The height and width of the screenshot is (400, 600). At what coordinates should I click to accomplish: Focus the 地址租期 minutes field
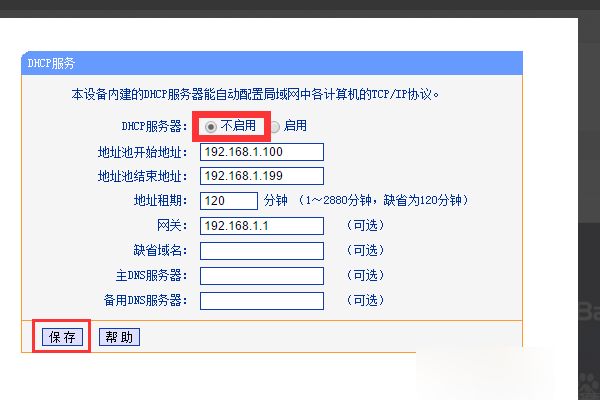(x=229, y=201)
